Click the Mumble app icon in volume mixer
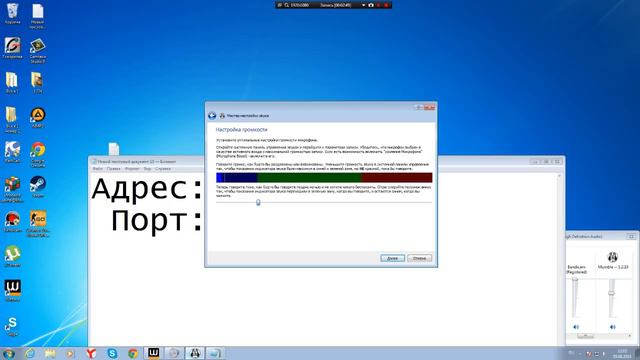Screen dimensions: 640x360 612,256
